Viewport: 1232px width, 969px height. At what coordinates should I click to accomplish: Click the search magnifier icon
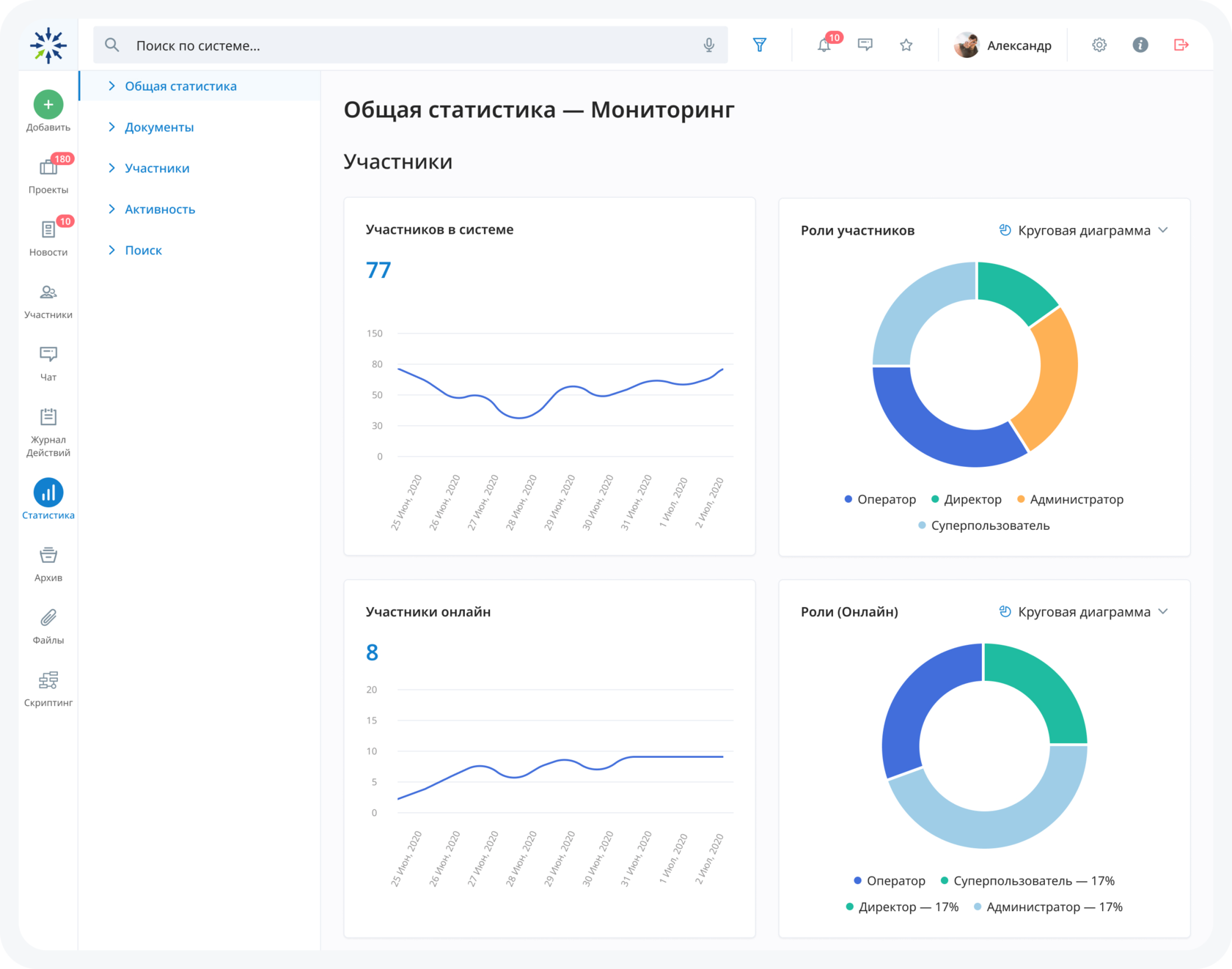coord(111,45)
